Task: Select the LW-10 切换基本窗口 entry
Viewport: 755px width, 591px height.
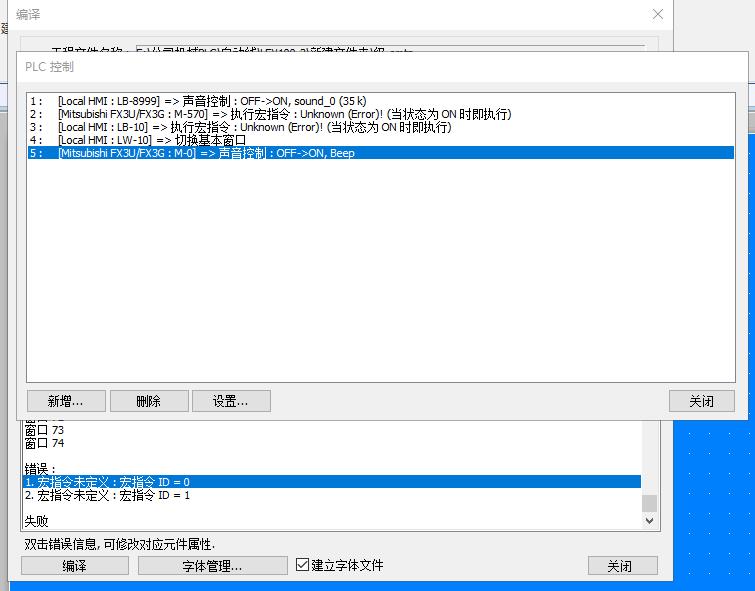Action: (x=151, y=140)
